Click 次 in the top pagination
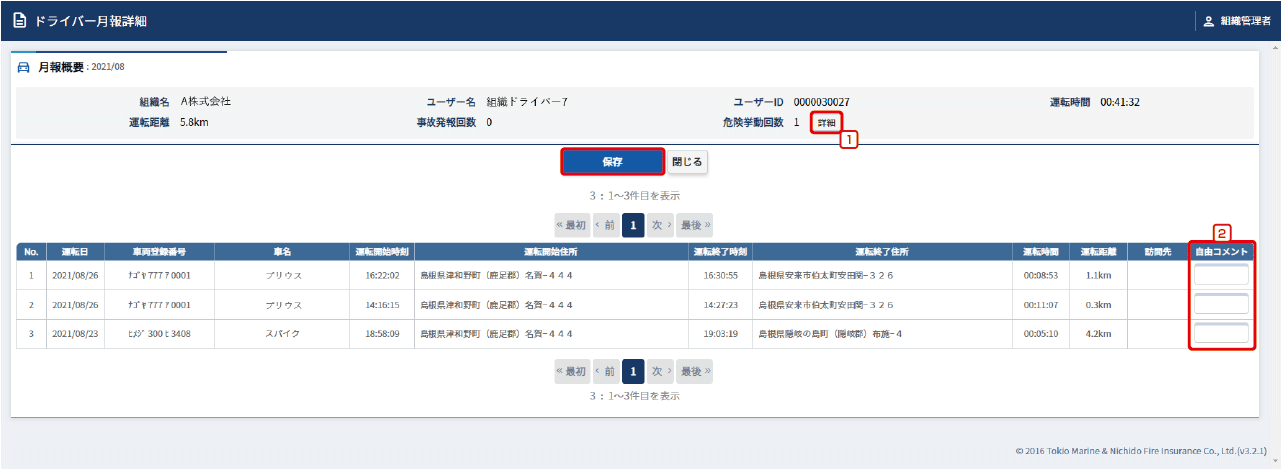Image resolution: width=1281 pixels, height=469 pixels. [659, 225]
